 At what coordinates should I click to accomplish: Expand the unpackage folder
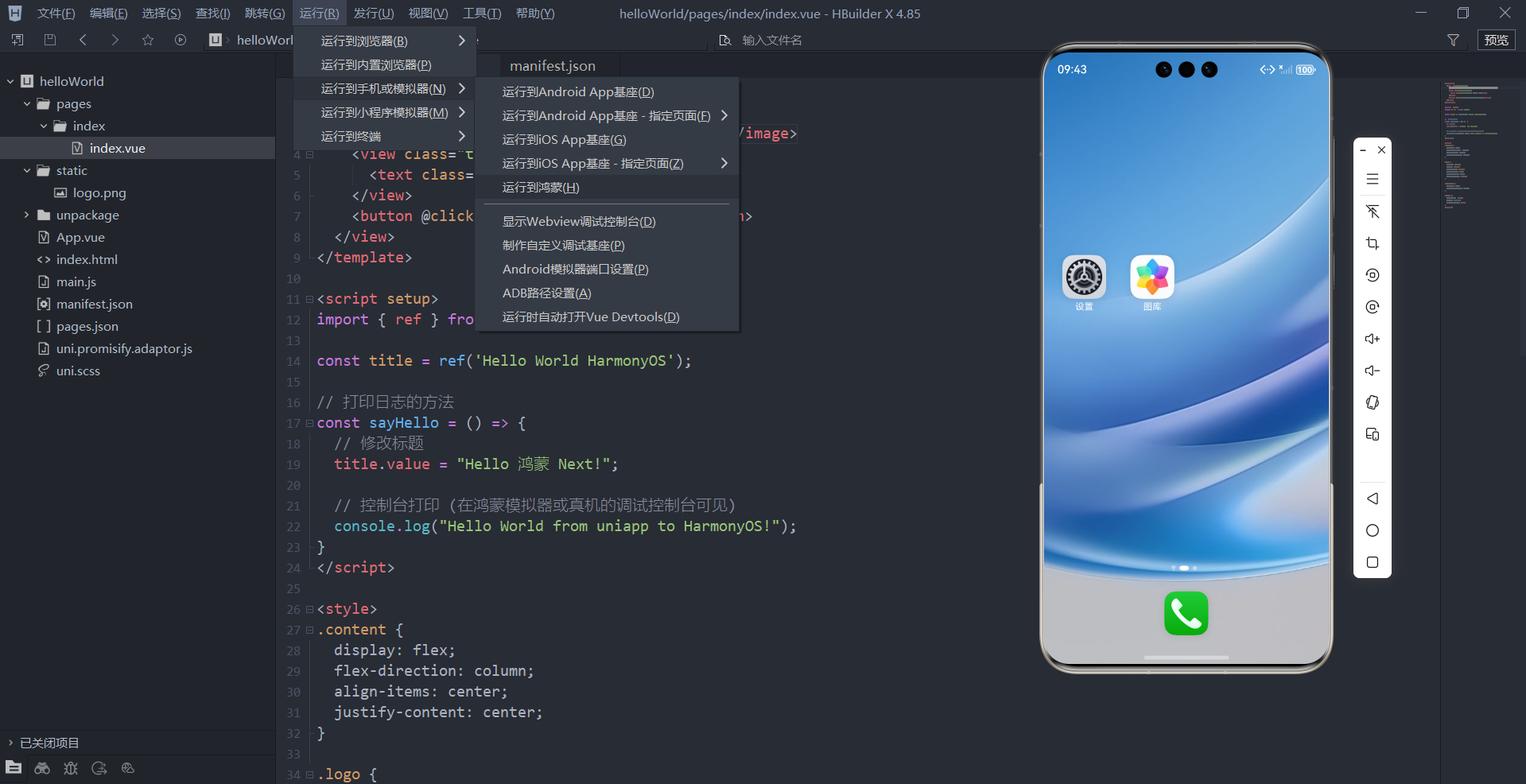click(27, 215)
